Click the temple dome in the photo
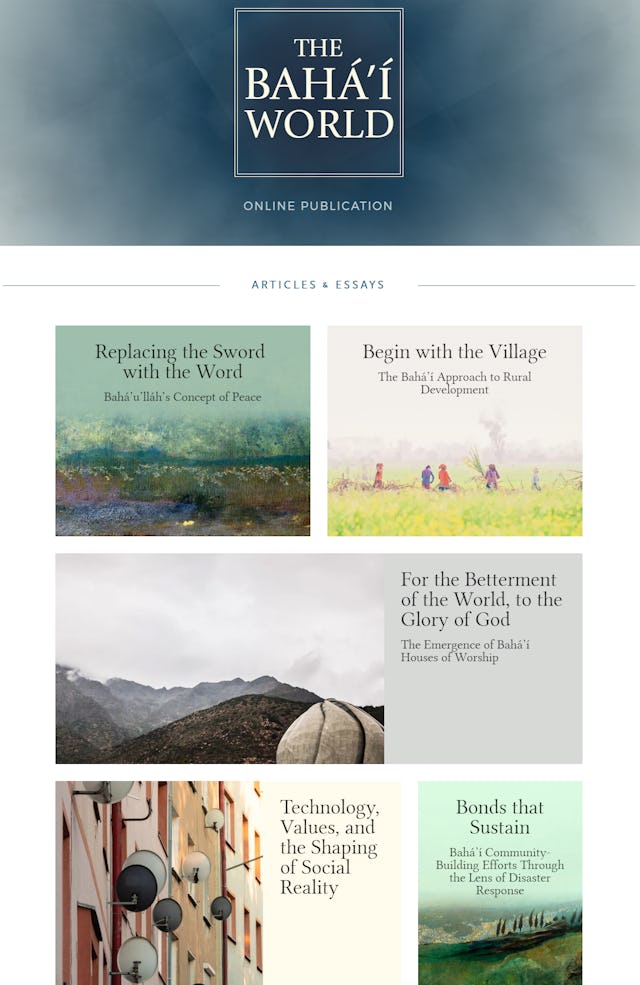 330,732
